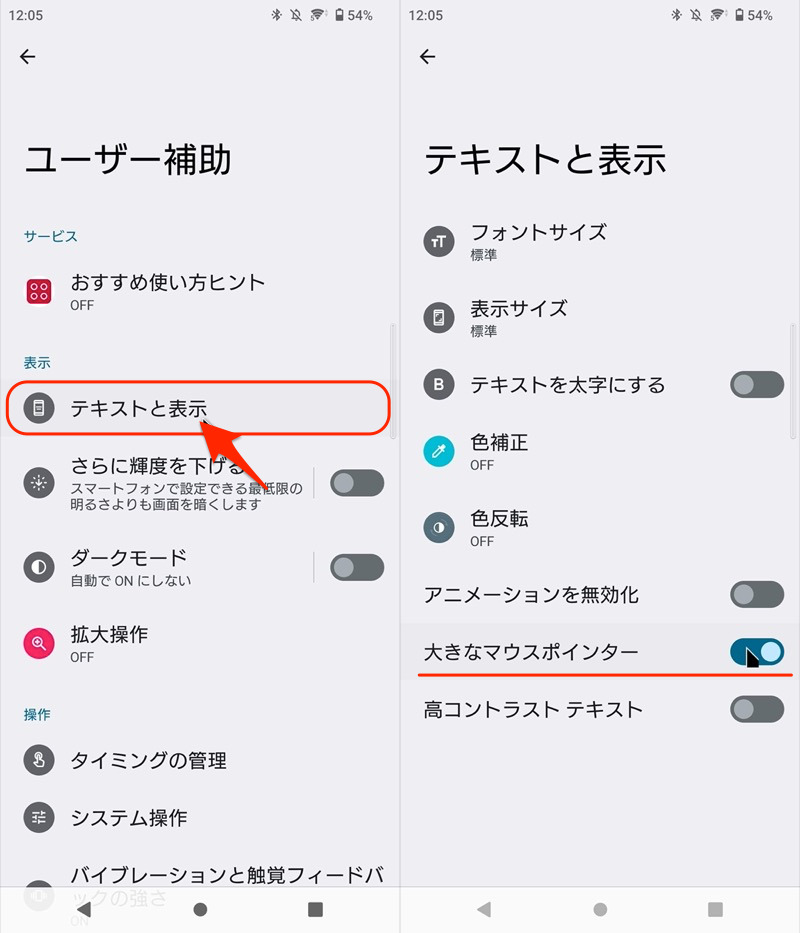Disable 大きなマウスポインター switch
Viewport: 800px width, 933px height.
tap(757, 653)
